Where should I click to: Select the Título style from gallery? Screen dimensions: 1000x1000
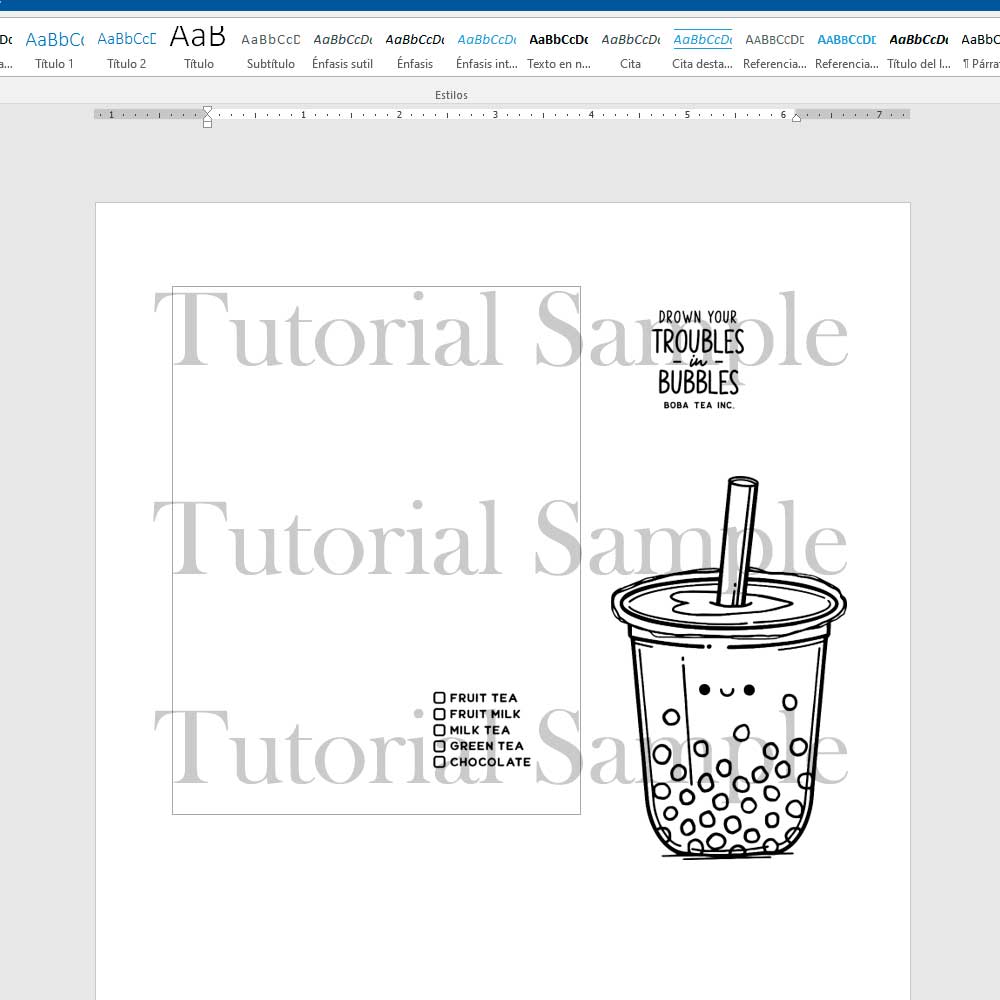pyautogui.click(x=198, y=49)
